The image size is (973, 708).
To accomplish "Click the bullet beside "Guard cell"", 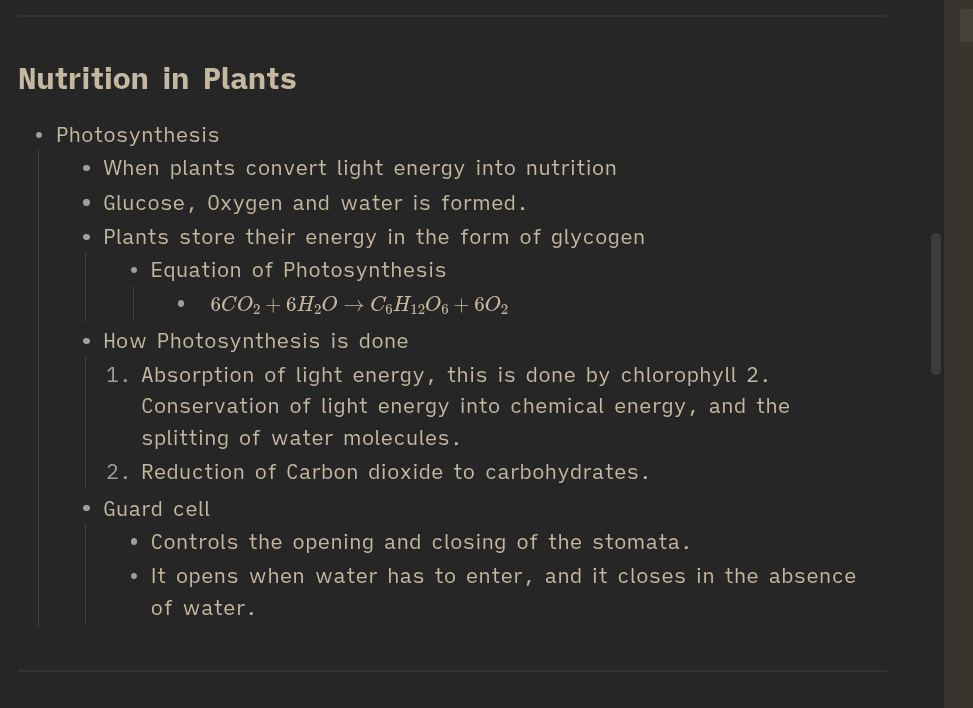I will coord(87,509).
